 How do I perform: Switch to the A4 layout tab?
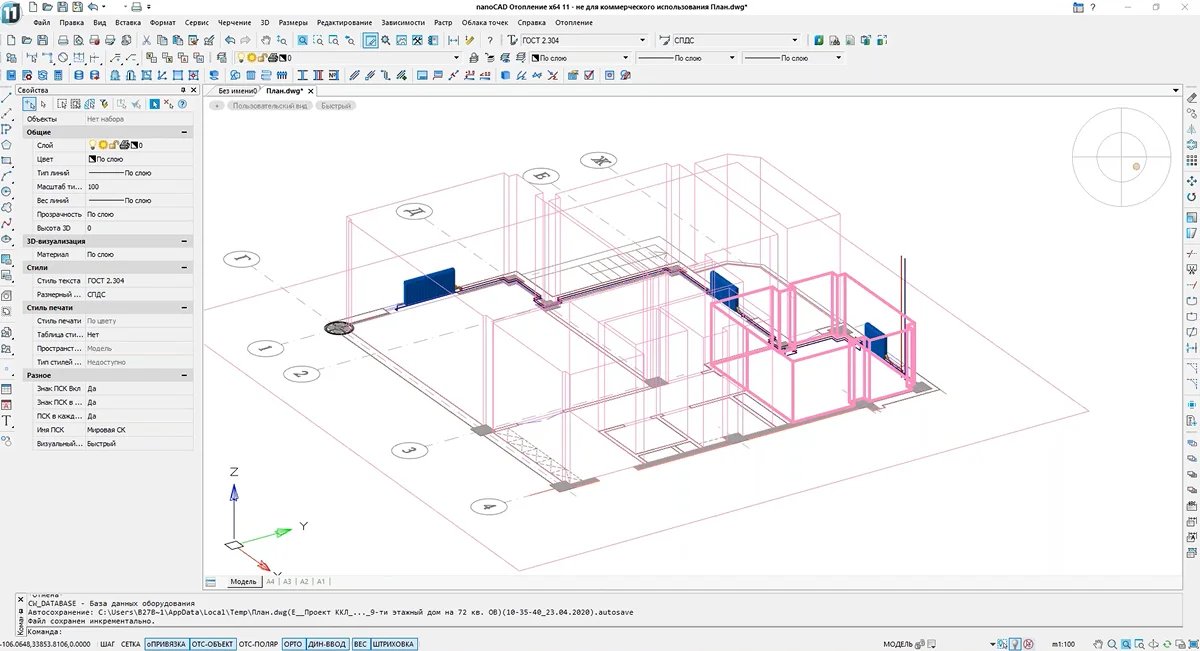pyautogui.click(x=270, y=581)
